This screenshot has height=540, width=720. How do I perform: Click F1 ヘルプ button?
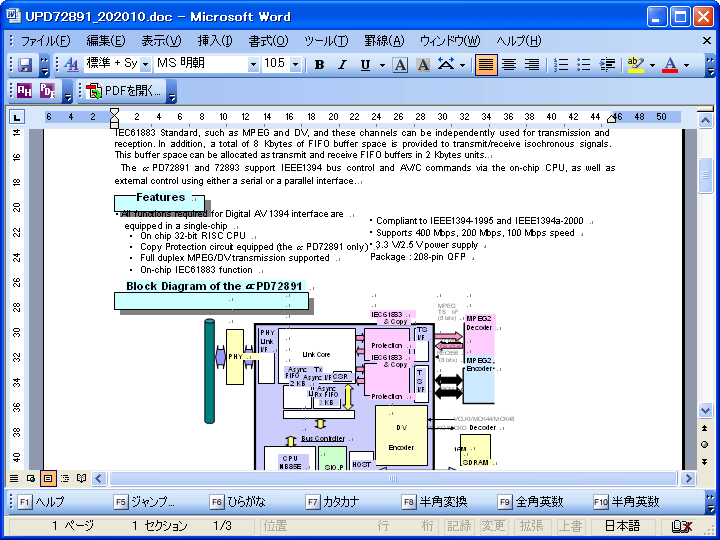41,502
